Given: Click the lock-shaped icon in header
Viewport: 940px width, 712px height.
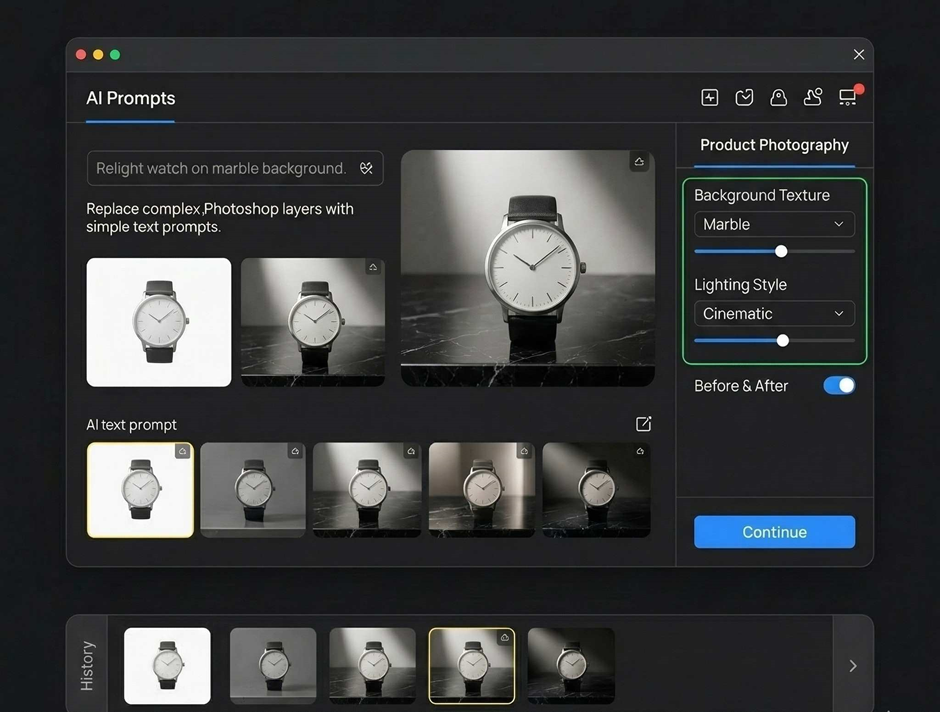Looking at the screenshot, I should click(x=778, y=97).
